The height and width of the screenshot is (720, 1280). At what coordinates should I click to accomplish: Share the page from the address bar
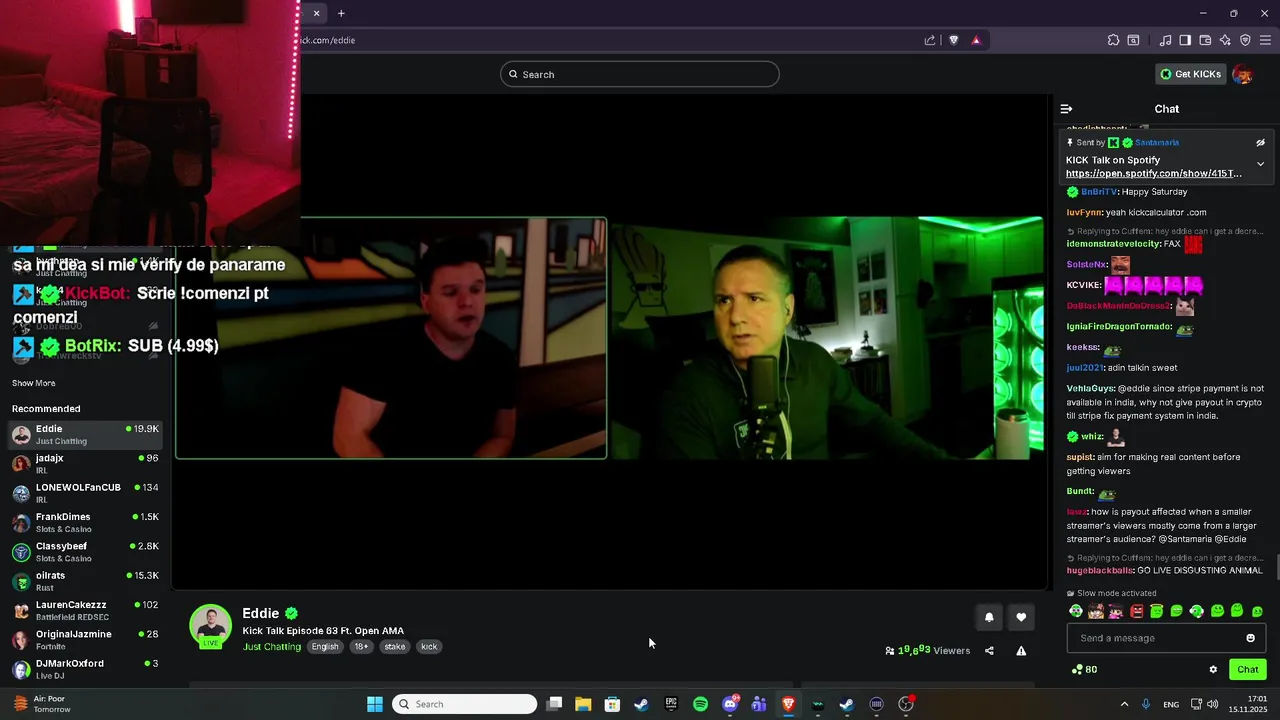930,40
